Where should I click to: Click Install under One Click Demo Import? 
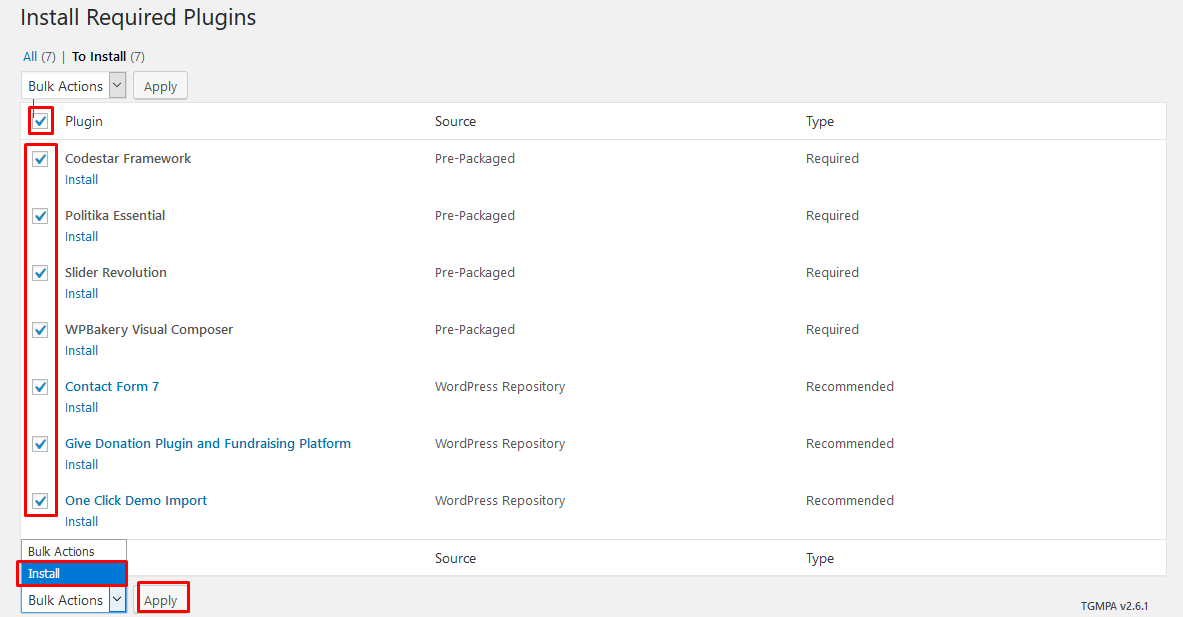coord(81,521)
